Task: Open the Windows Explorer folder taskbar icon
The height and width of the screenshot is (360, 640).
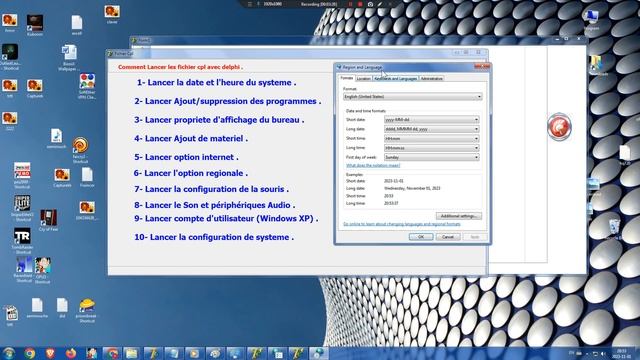Action: (131, 353)
